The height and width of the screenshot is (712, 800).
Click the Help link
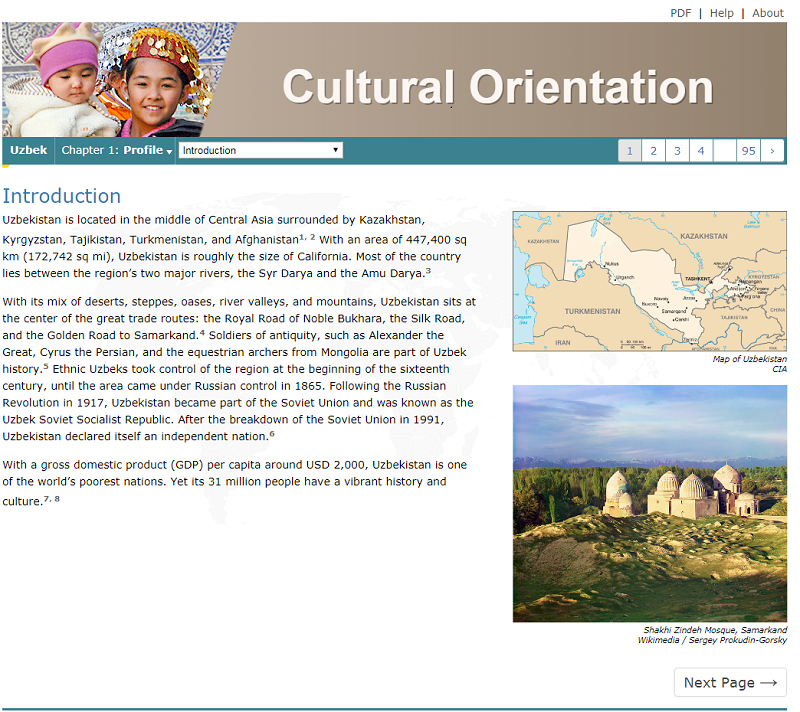tap(721, 13)
